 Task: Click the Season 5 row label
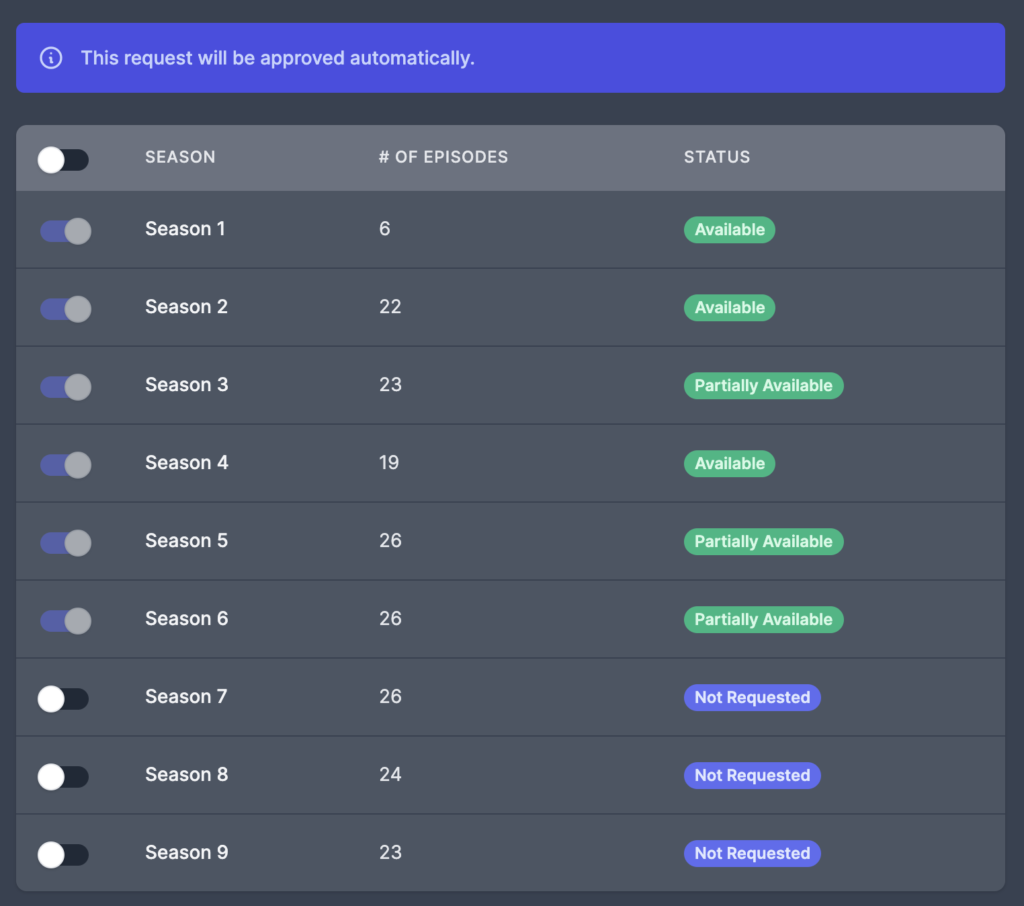186,541
